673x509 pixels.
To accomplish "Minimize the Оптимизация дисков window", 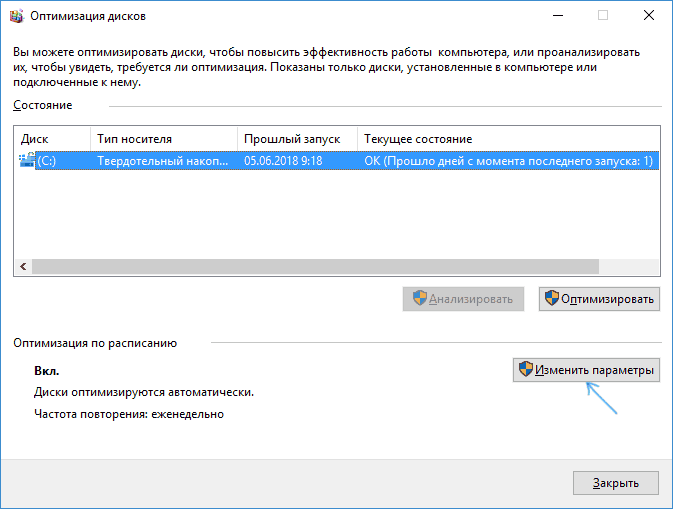I will pyautogui.click(x=558, y=16).
